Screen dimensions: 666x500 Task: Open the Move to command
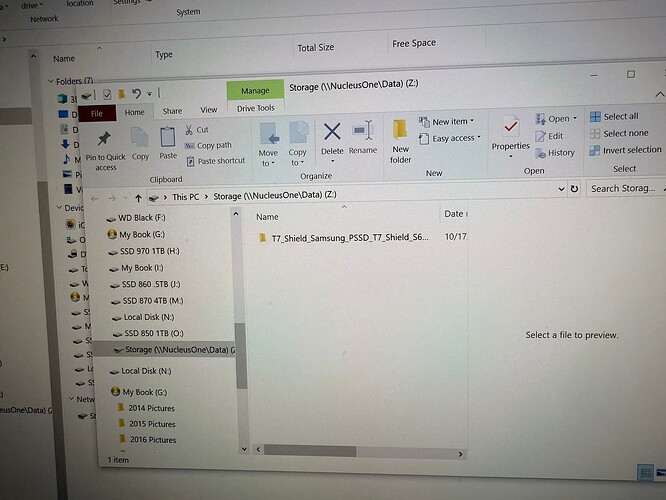coord(268,144)
